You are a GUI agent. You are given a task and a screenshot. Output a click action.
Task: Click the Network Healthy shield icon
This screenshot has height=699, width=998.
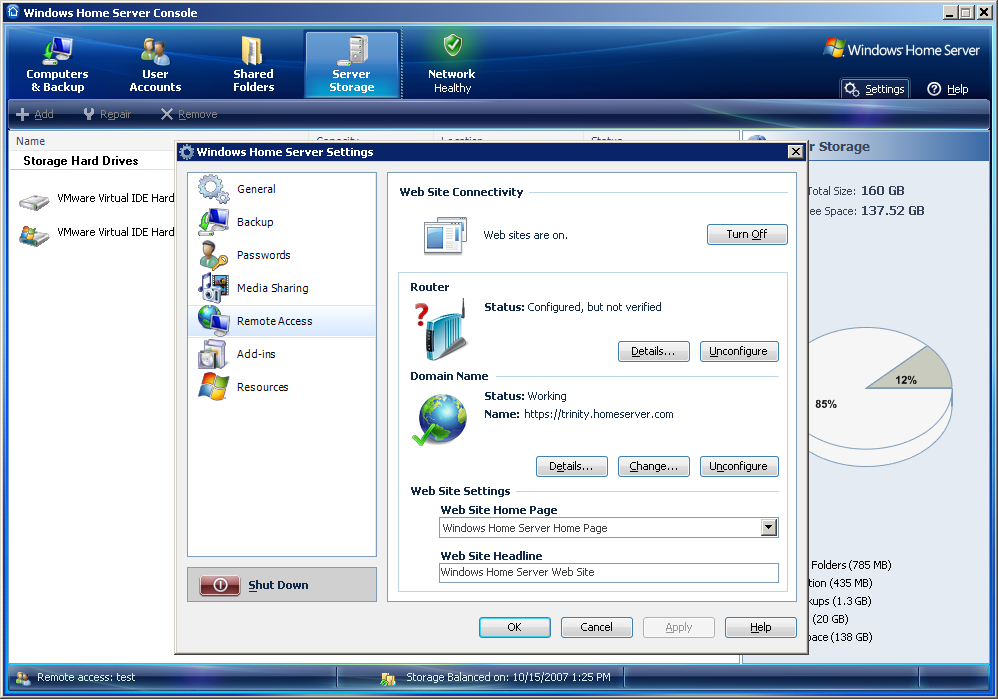tap(453, 45)
